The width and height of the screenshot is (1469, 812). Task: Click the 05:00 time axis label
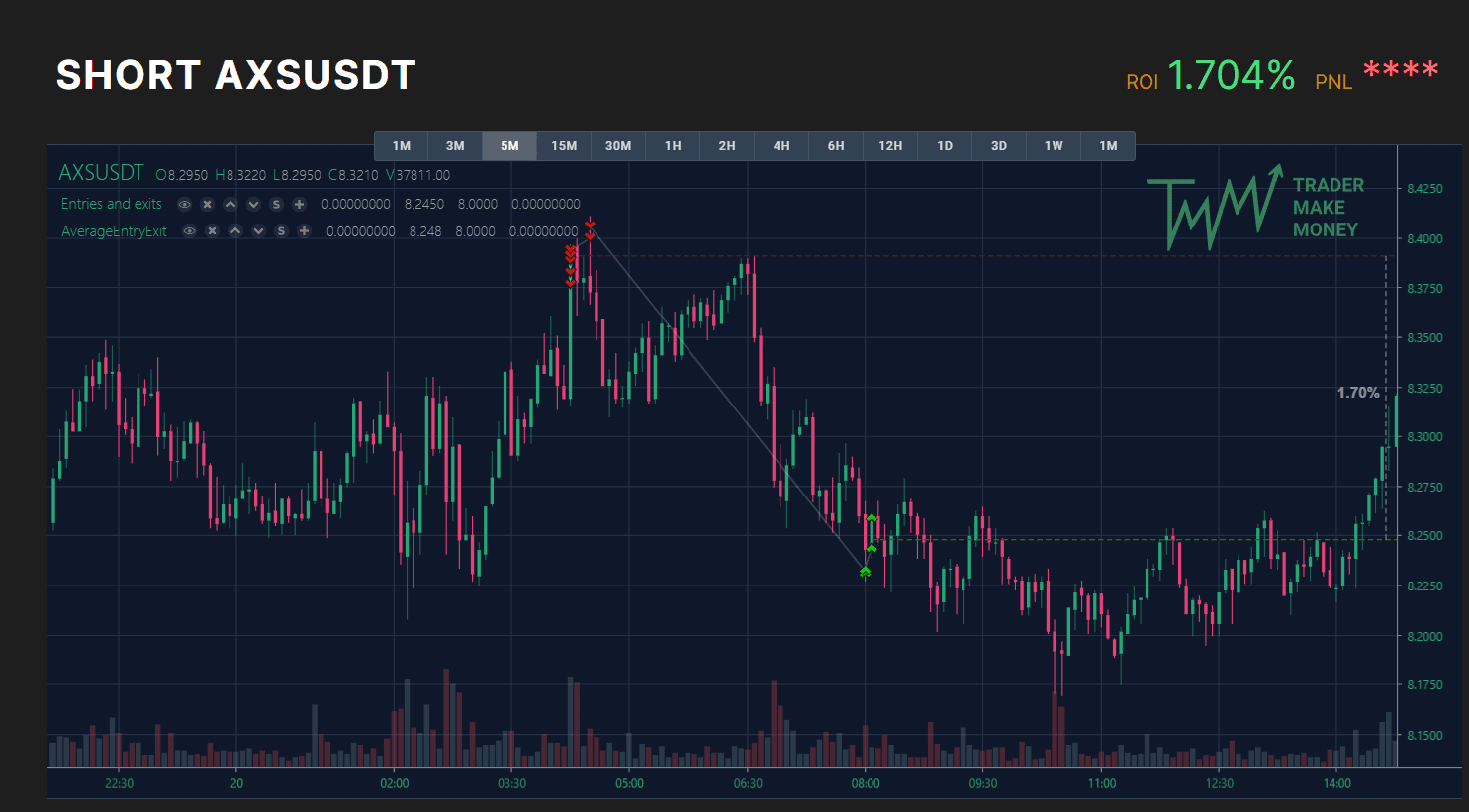[x=629, y=783]
